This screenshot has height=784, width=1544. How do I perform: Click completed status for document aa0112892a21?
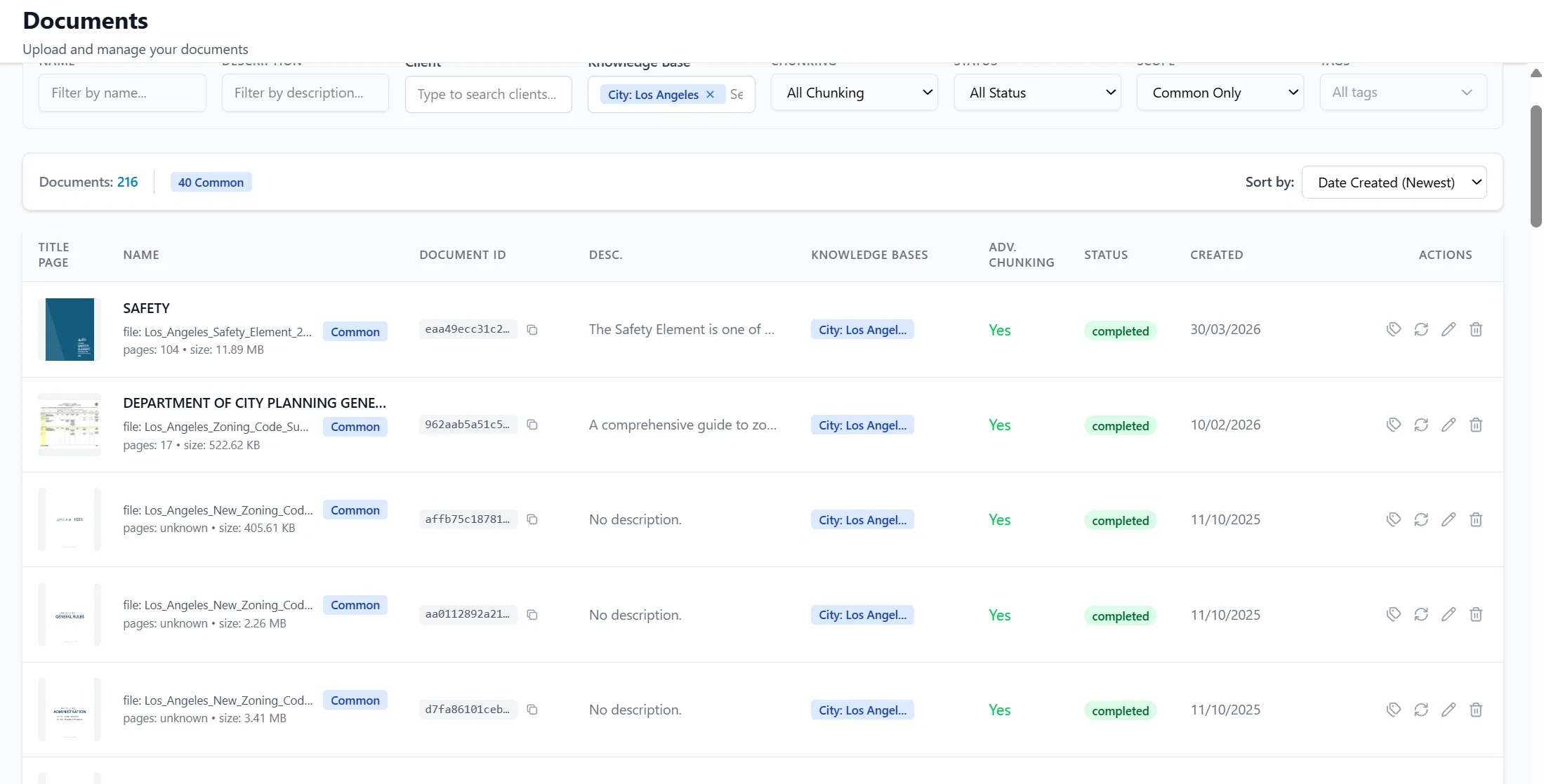pyautogui.click(x=1120, y=616)
